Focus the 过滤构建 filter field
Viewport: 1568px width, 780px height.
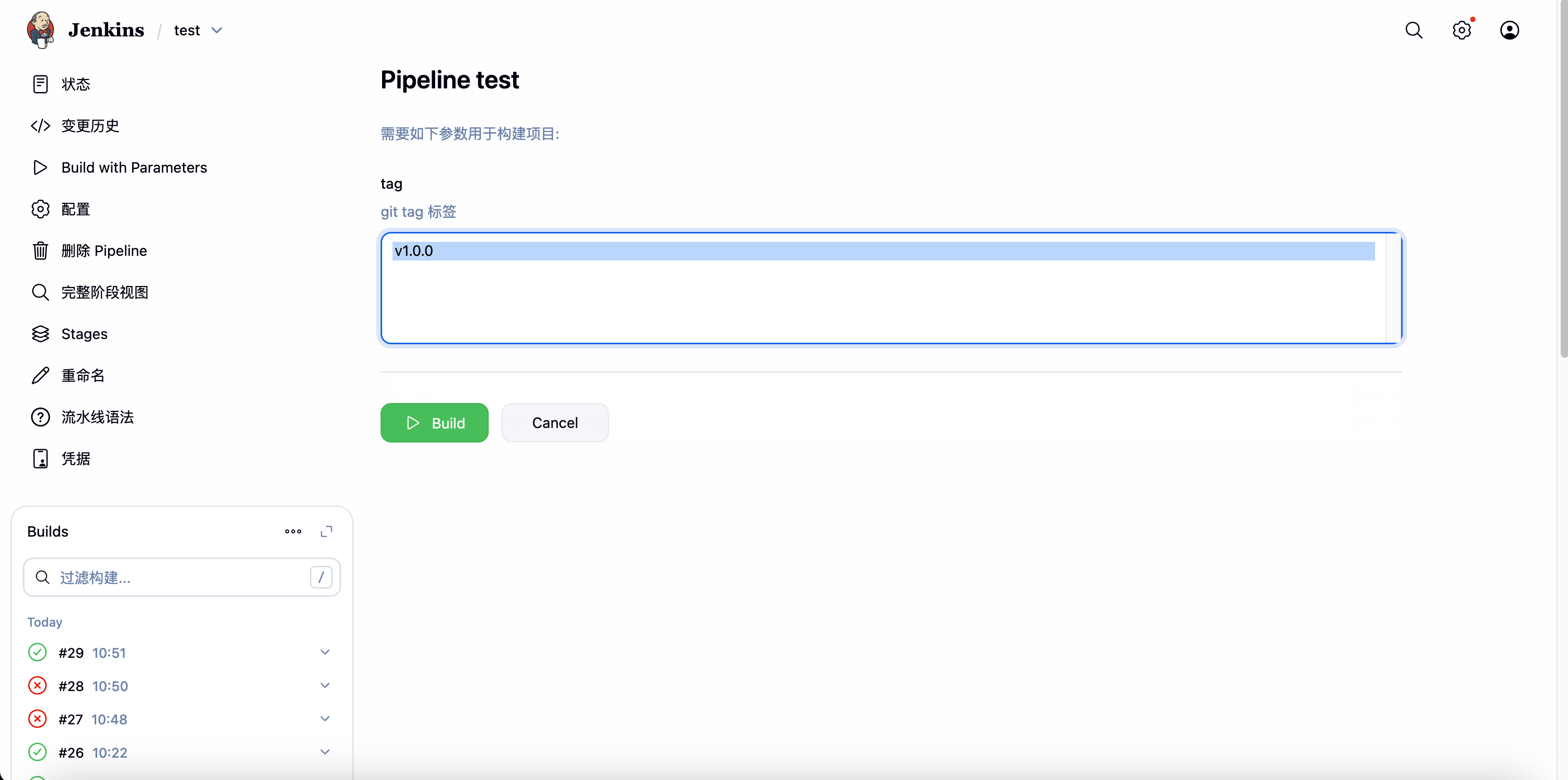tap(182, 577)
